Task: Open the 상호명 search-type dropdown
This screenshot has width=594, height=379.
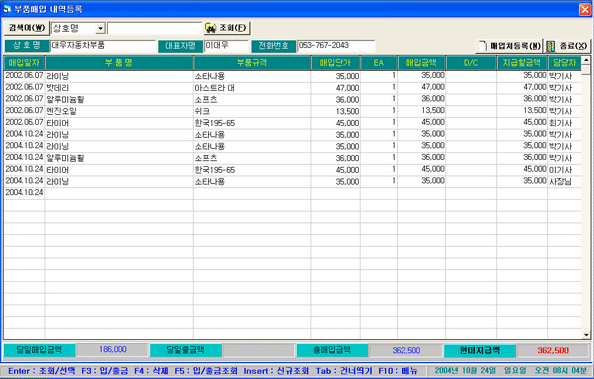Action: (100, 28)
